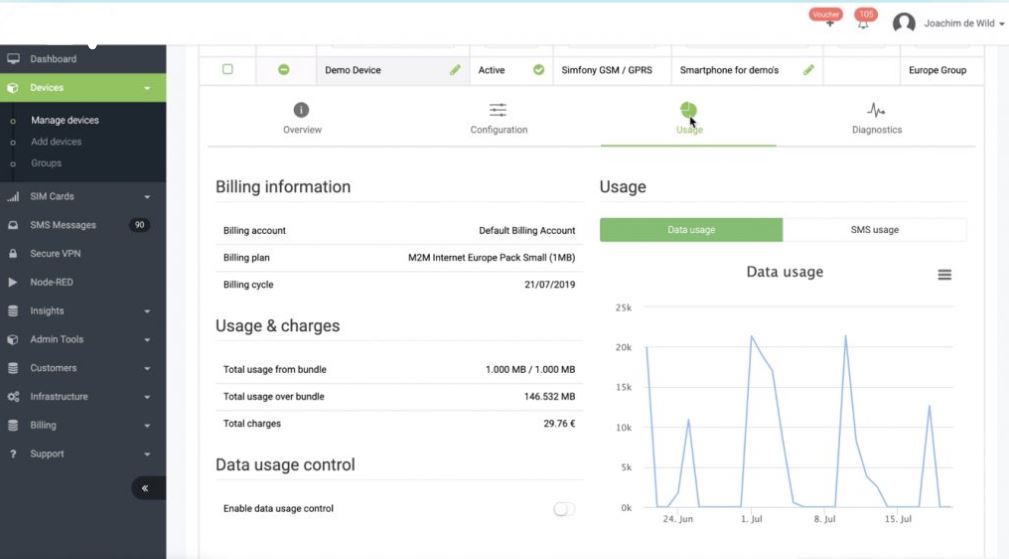Switch to the SMS usage tab
The width and height of the screenshot is (1009, 559).
pyautogui.click(x=875, y=230)
